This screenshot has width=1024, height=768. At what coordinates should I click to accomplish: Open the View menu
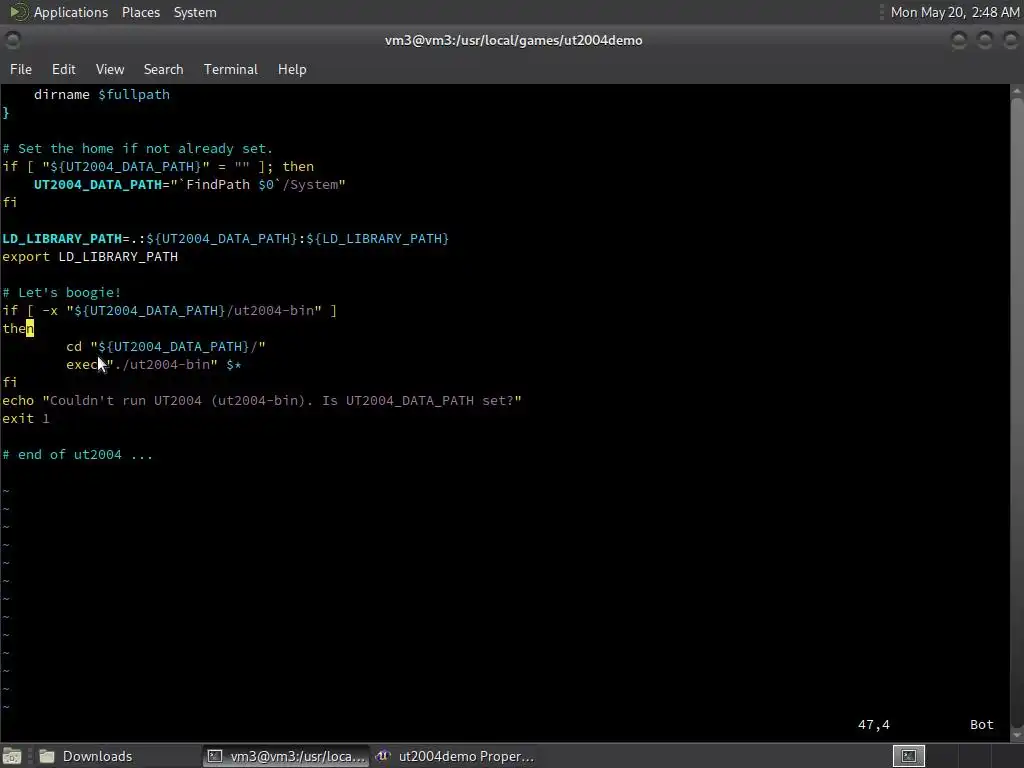(110, 69)
